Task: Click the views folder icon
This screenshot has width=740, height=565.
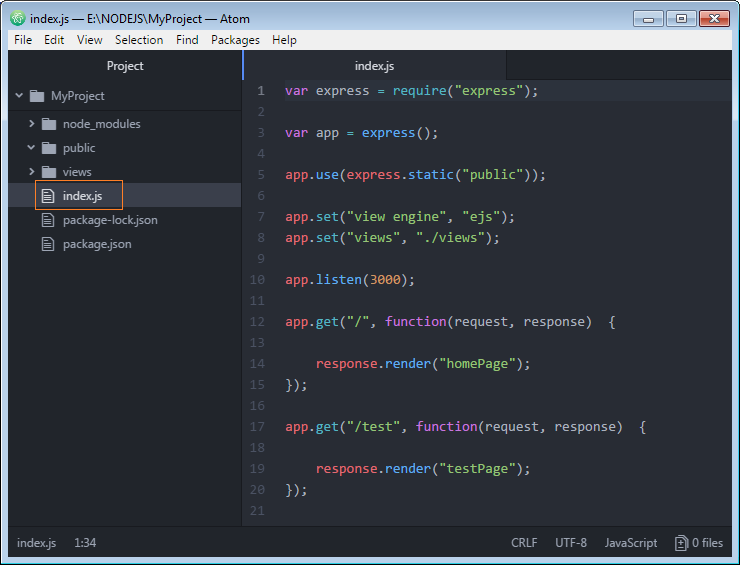Action: (49, 172)
